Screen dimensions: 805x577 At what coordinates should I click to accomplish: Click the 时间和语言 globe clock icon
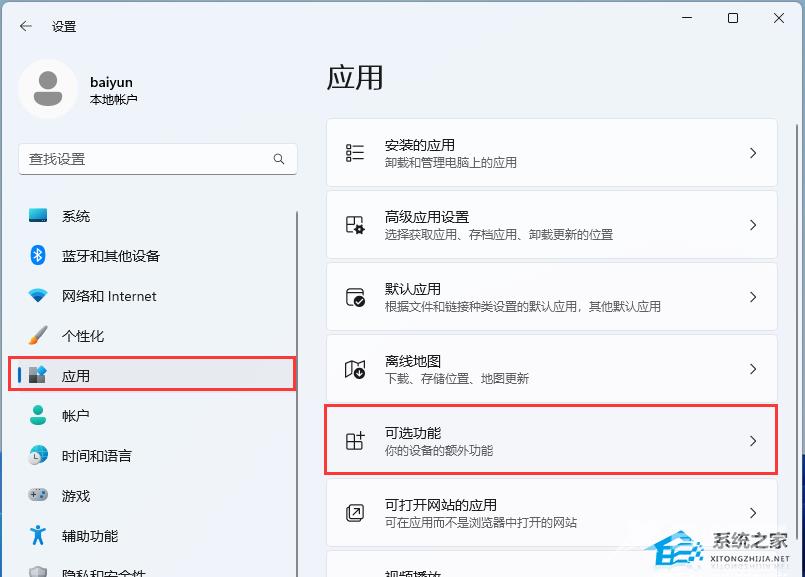(x=38, y=455)
